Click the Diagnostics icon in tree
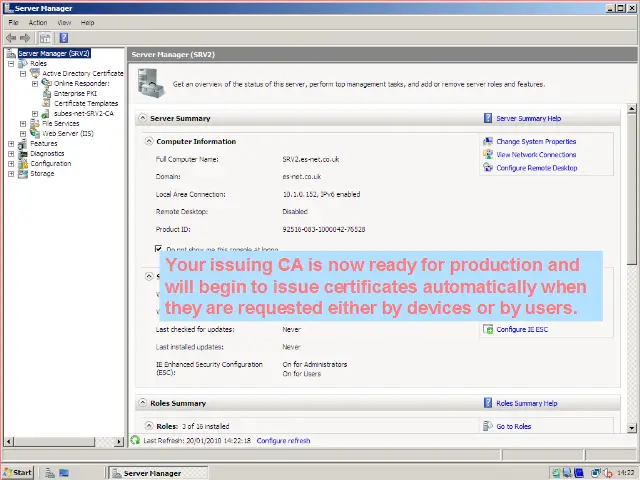This screenshot has height=480, width=640. [x=23, y=153]
